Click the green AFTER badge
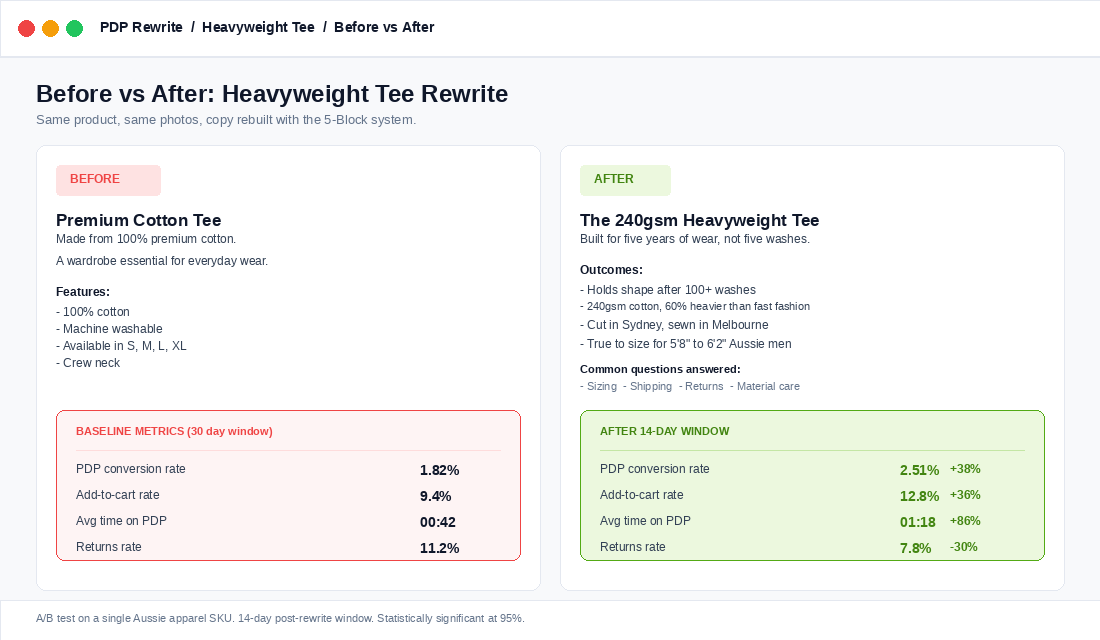The width and height of the screenshot is (1100, 640). [625, 180]
